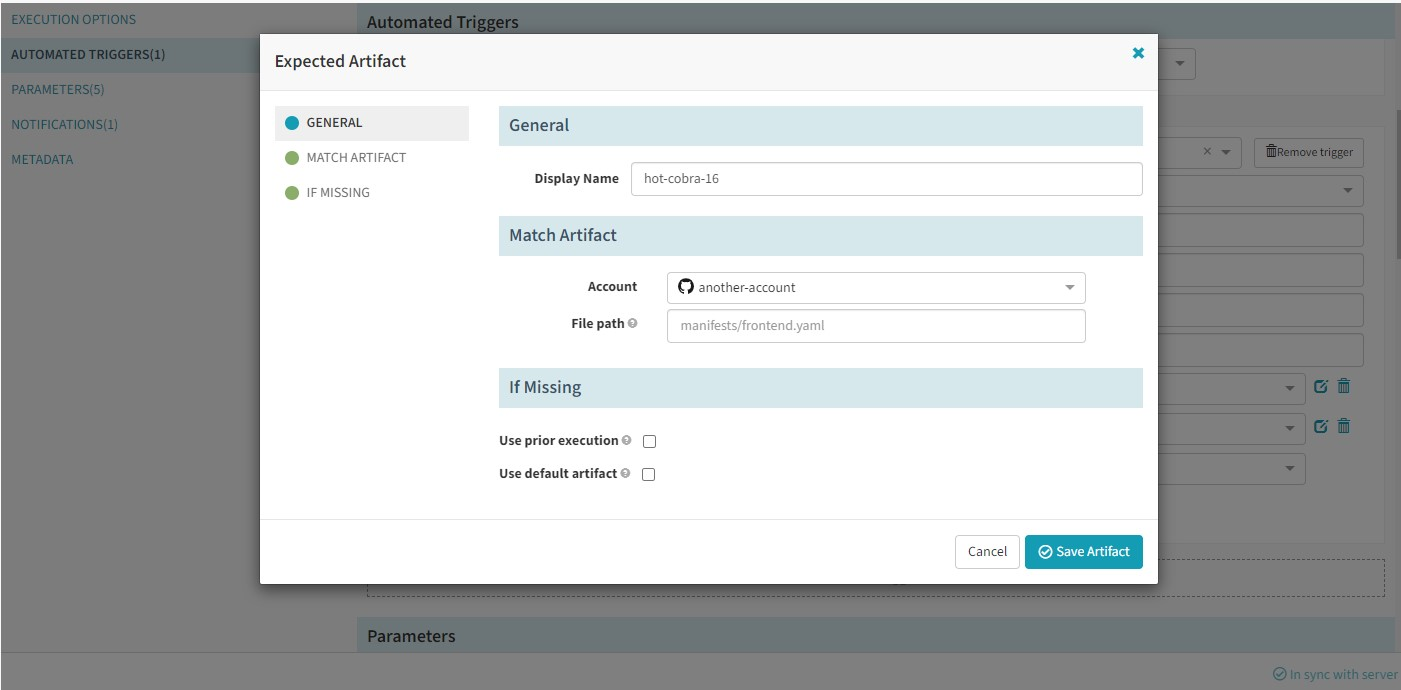The width and height of the screenshot is (1401, 690).
Task: Click the Save Artifact button
Action: click(1083, 552)
